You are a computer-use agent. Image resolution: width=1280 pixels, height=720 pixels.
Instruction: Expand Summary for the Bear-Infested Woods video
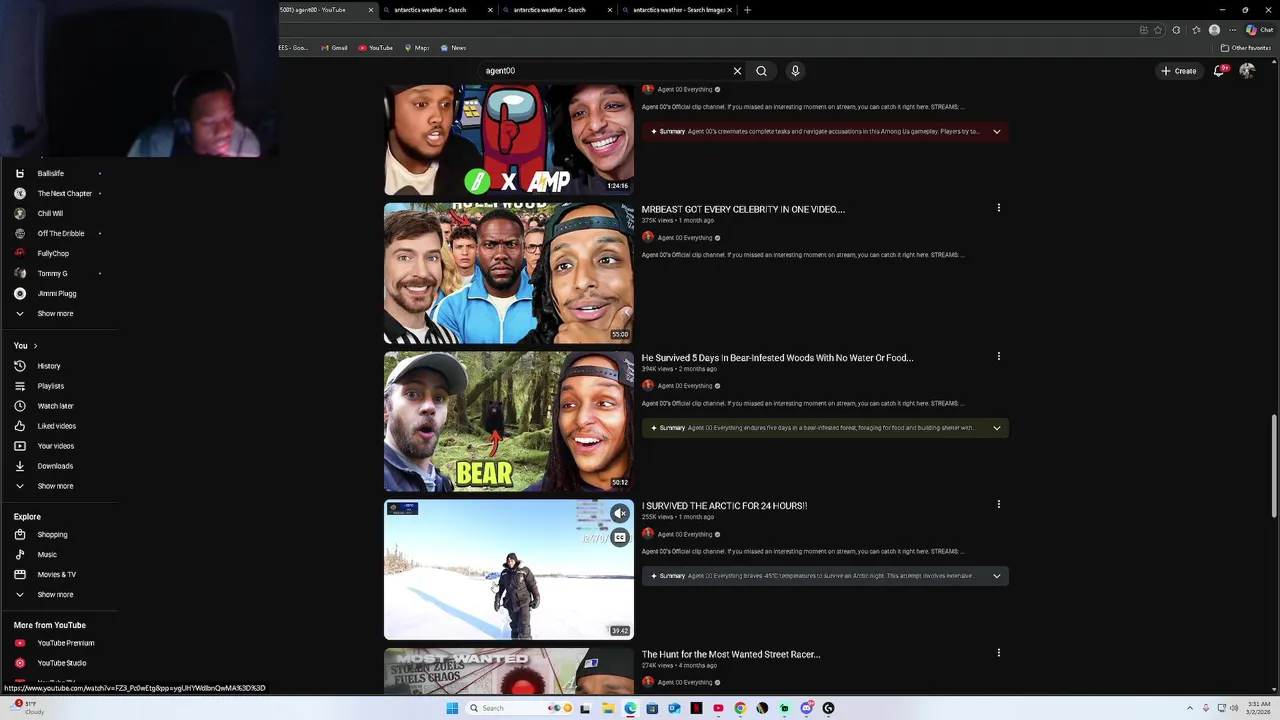coord(996,428)
